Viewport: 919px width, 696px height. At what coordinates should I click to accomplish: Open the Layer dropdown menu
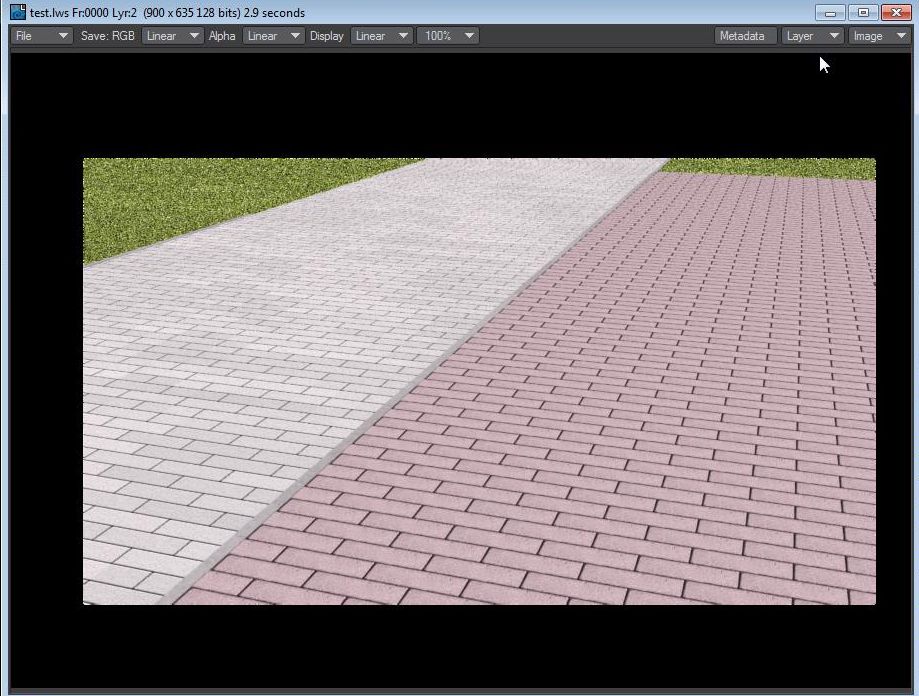coord(811,36)
